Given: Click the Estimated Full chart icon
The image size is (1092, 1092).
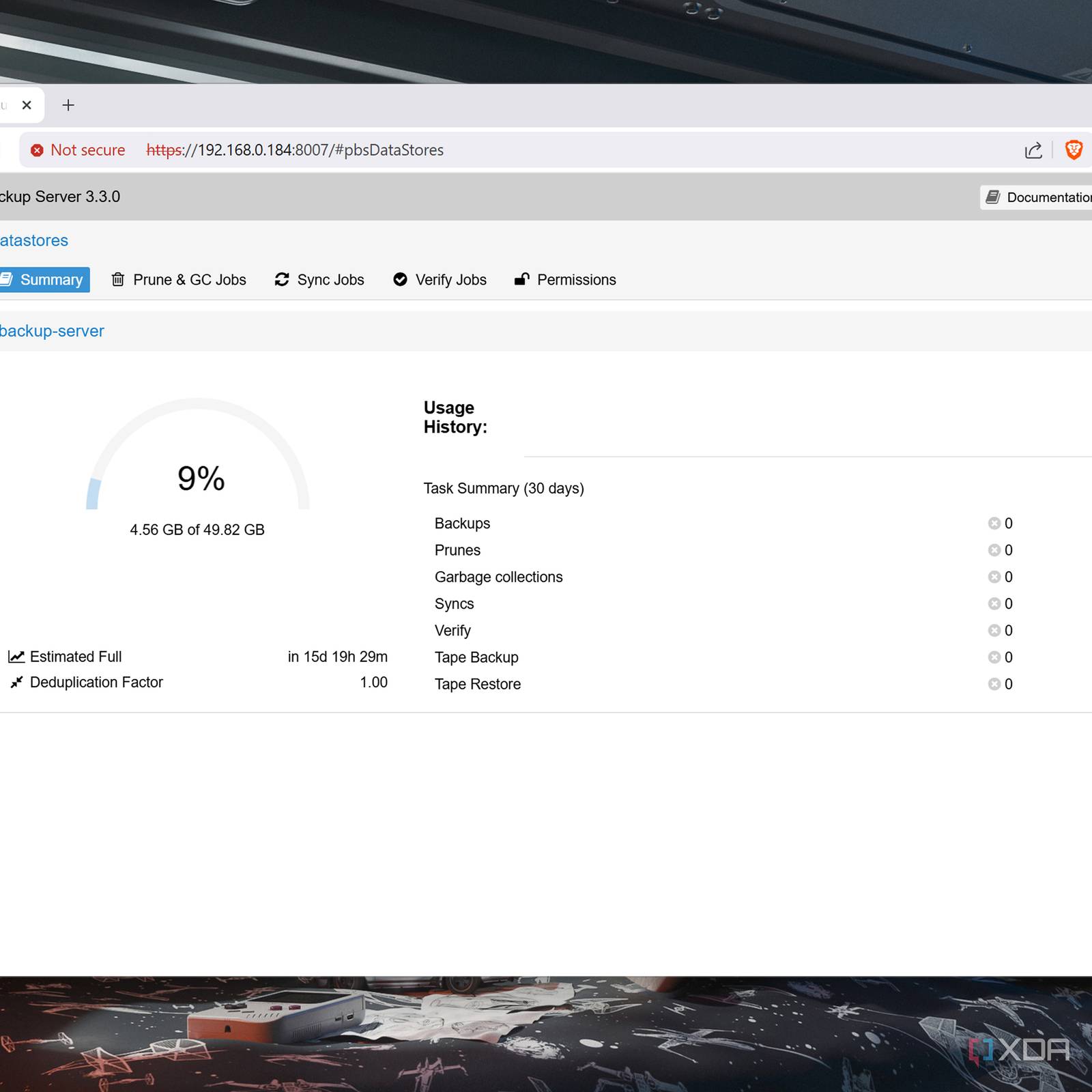Looking at the screenshot, I should (x=16, y=657).
